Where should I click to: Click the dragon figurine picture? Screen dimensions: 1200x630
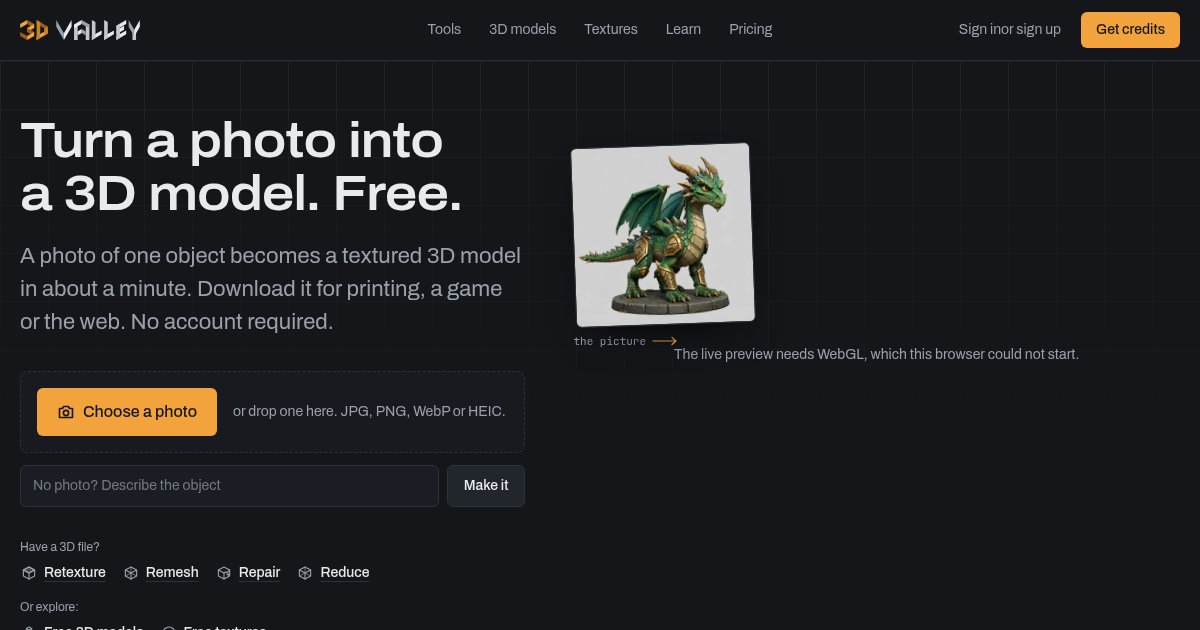click(662, 235)
